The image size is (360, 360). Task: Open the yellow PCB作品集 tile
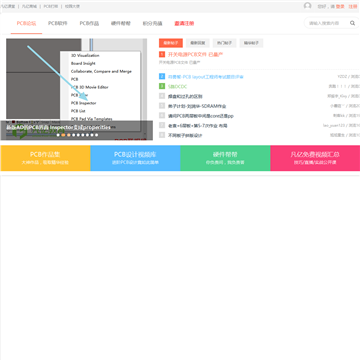pos(45,158)
